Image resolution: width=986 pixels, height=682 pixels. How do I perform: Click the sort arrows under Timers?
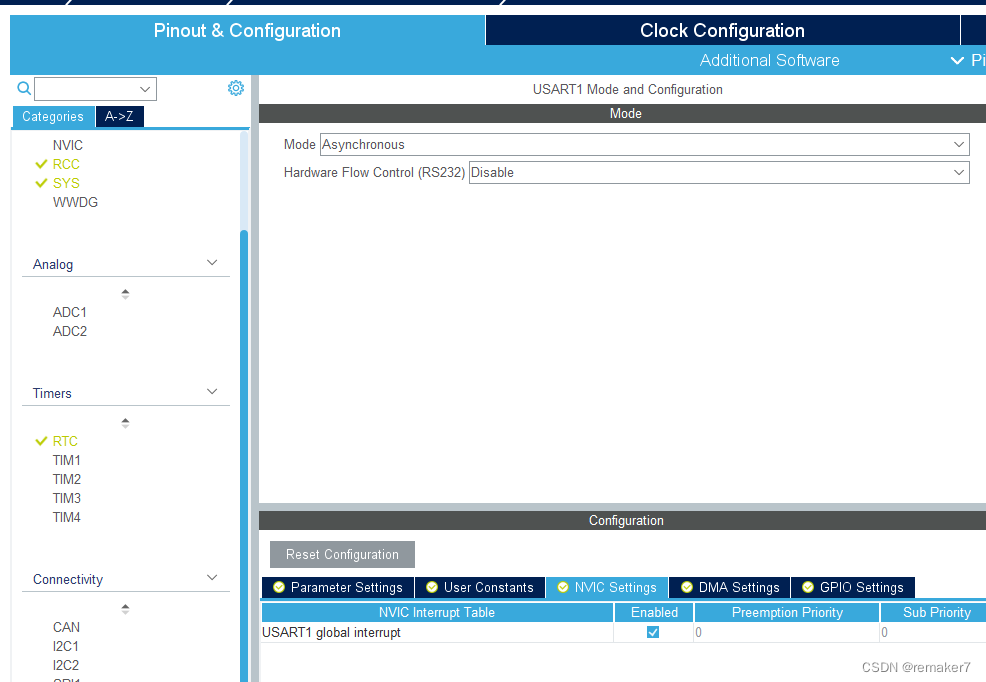click(x=125, y=423)
